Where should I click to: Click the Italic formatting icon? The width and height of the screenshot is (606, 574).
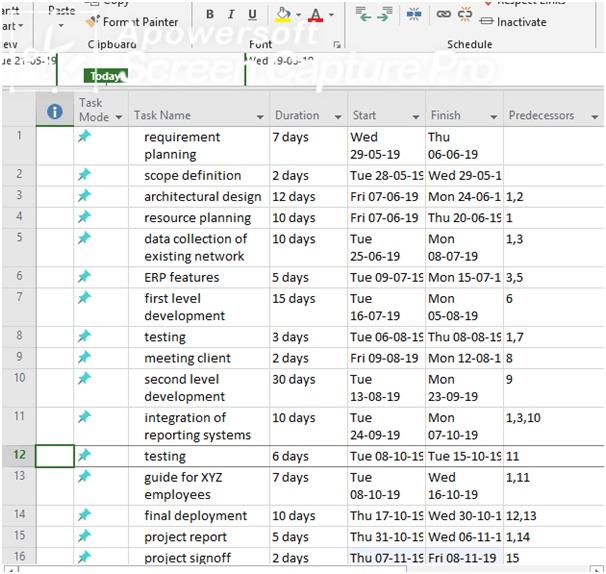point(231,15)
